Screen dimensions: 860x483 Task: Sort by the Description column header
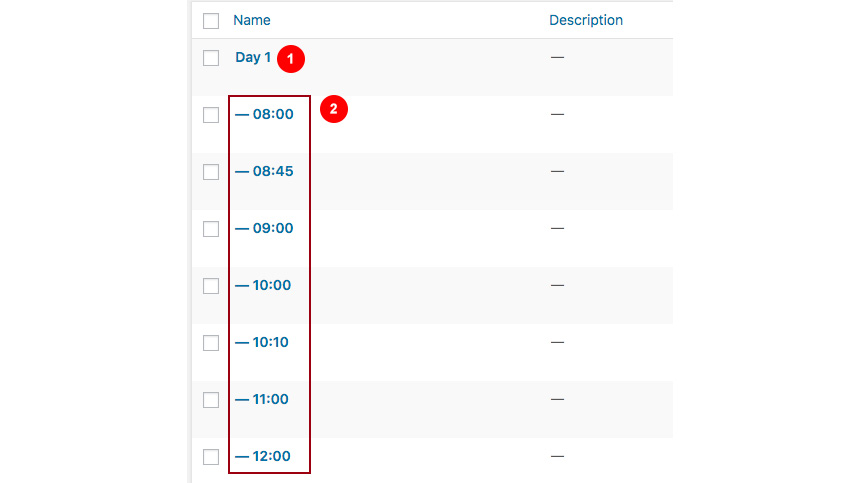pyautogui.click(x=586, y=20)
